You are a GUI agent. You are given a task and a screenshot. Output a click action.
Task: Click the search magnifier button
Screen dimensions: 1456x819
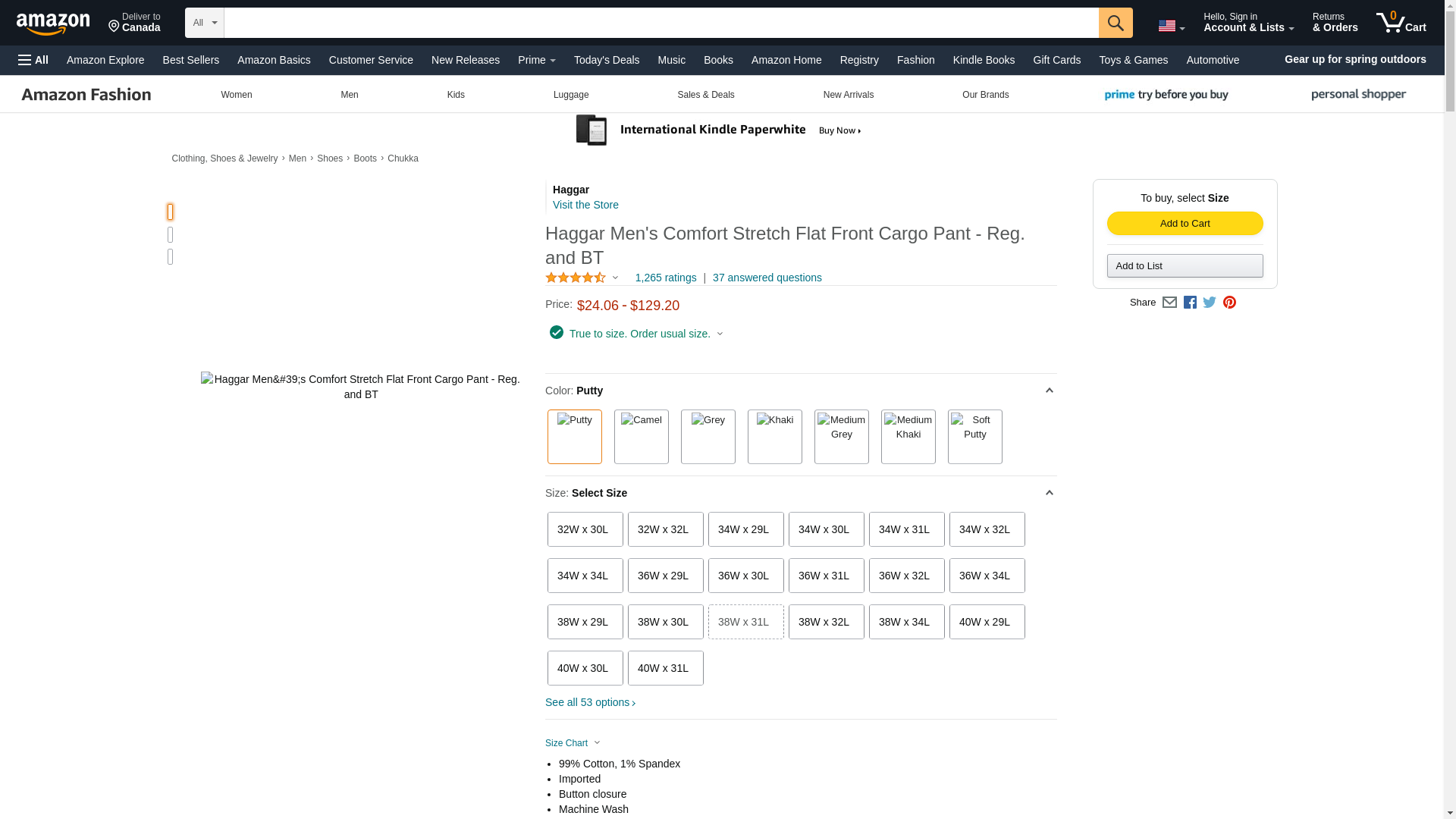[1116, 23]
